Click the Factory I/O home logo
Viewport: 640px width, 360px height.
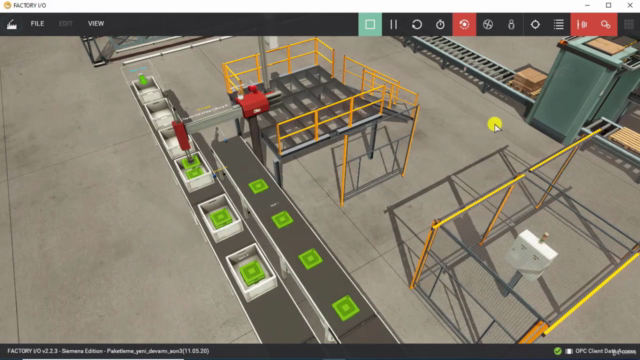pos(12,24)
